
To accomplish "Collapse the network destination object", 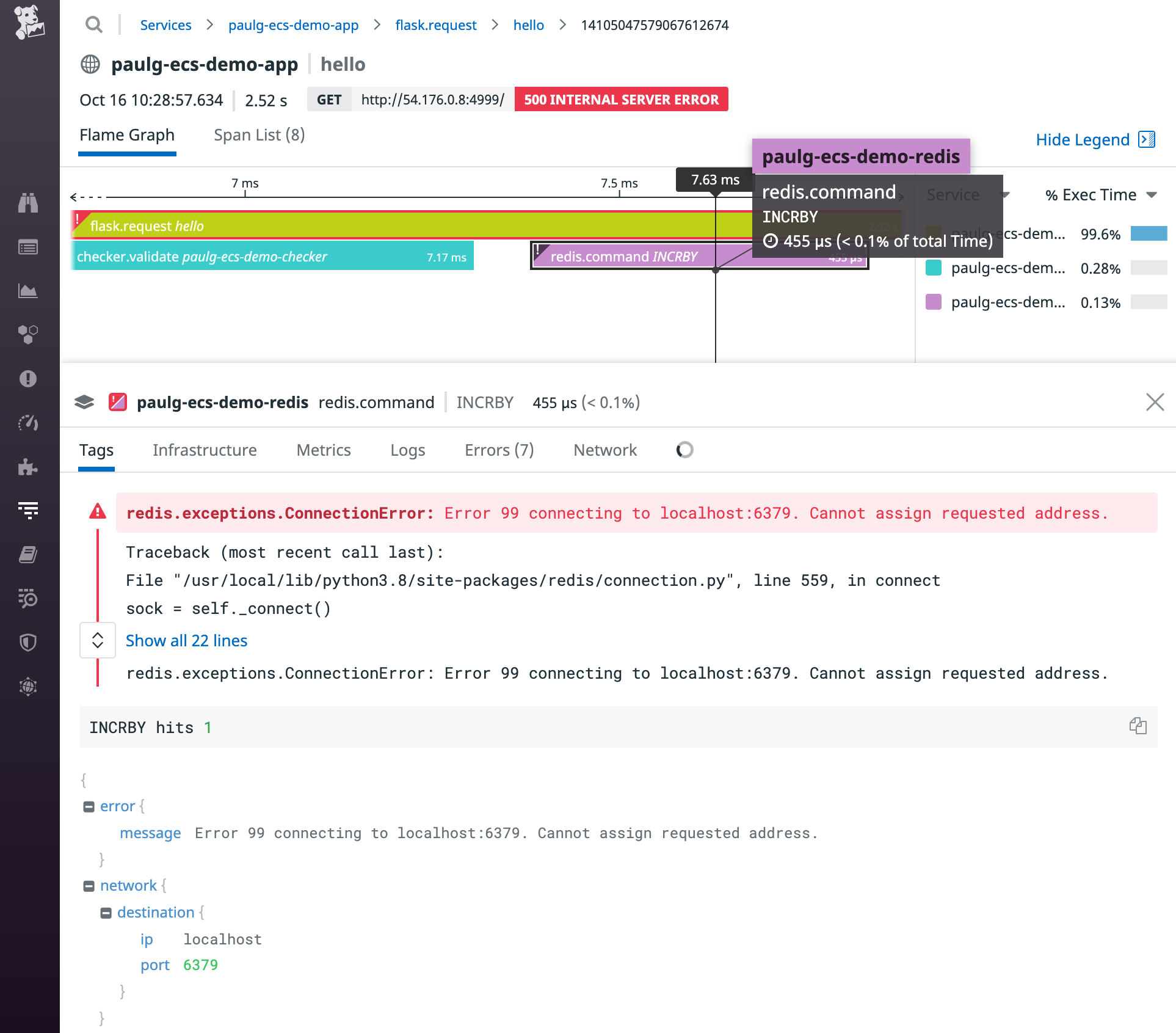I will pyautogui.click(x=107, y=912).
